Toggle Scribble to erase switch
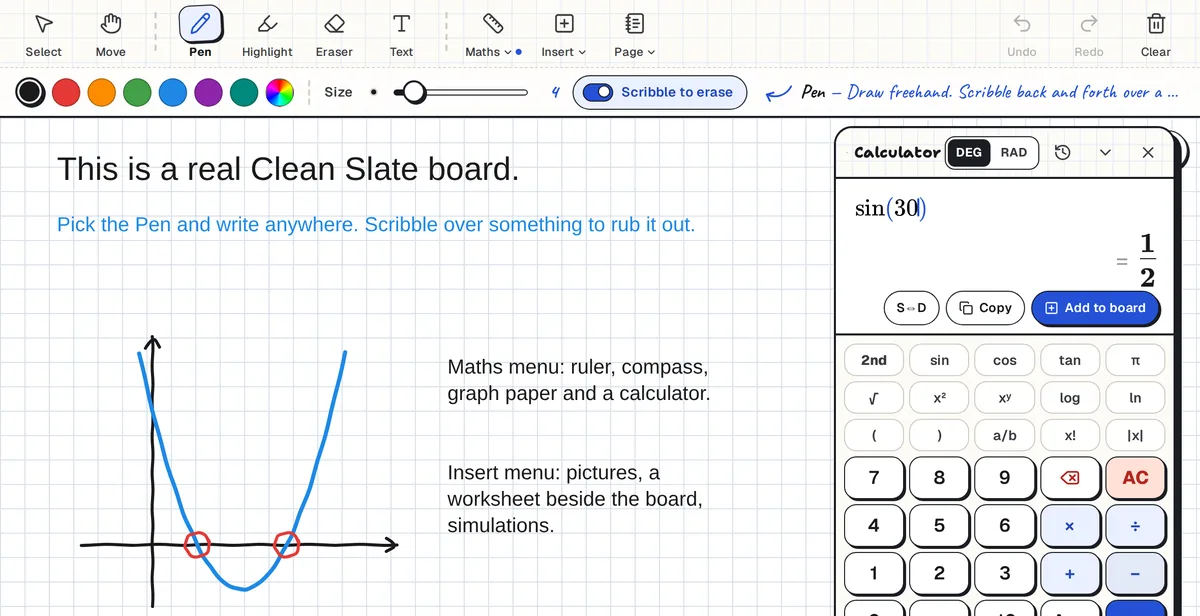Screen dimensions: 1200x616 coord(659,92)
